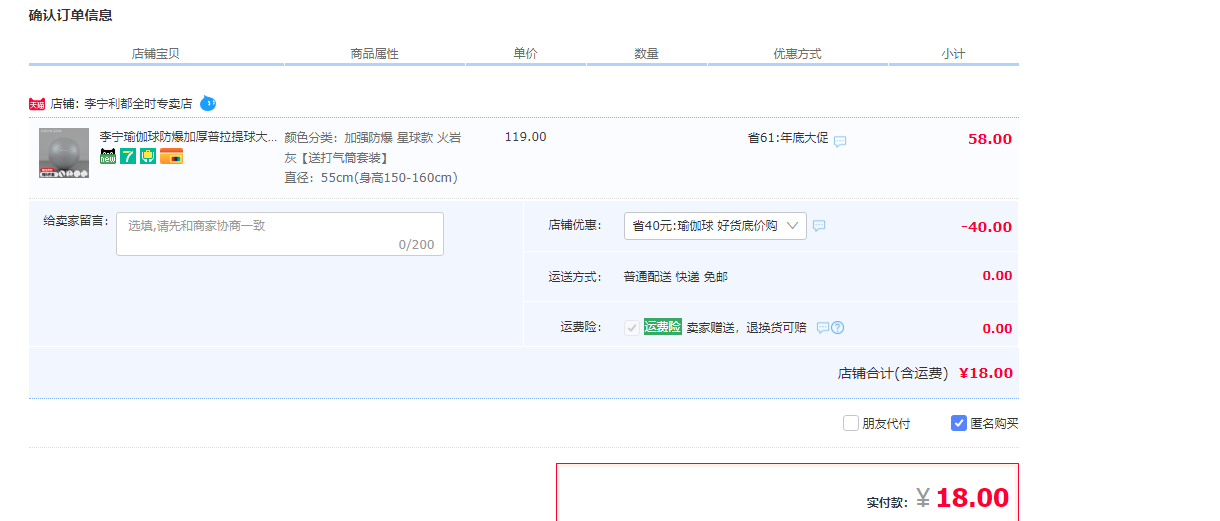The height and width of the screenshot is (521, 1220).
Task: Click the 店铺宝贝 column header
Action: (x=156, y=54)
